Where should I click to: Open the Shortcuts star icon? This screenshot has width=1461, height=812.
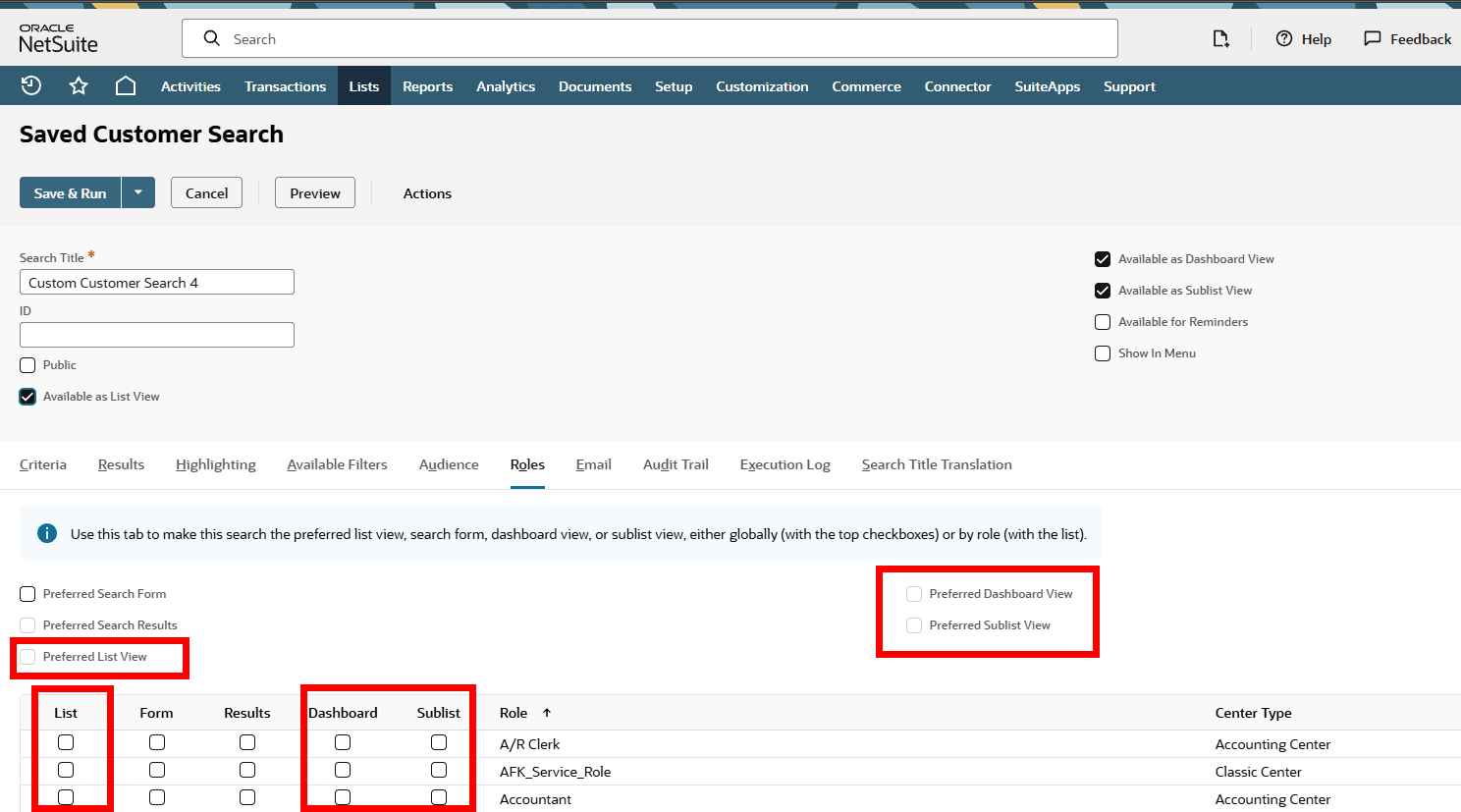point(78,85)
